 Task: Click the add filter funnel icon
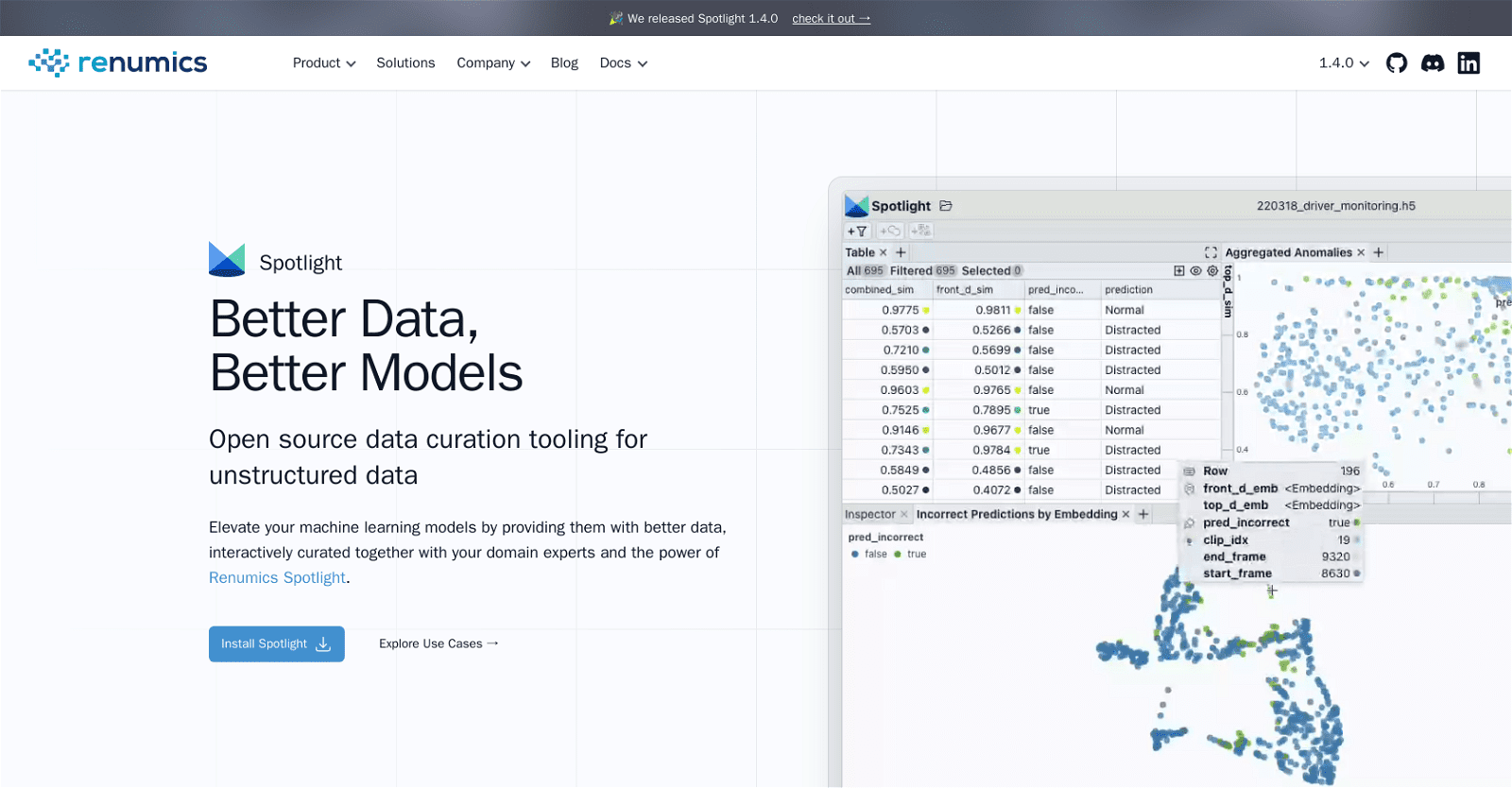(x=857, y=231)
